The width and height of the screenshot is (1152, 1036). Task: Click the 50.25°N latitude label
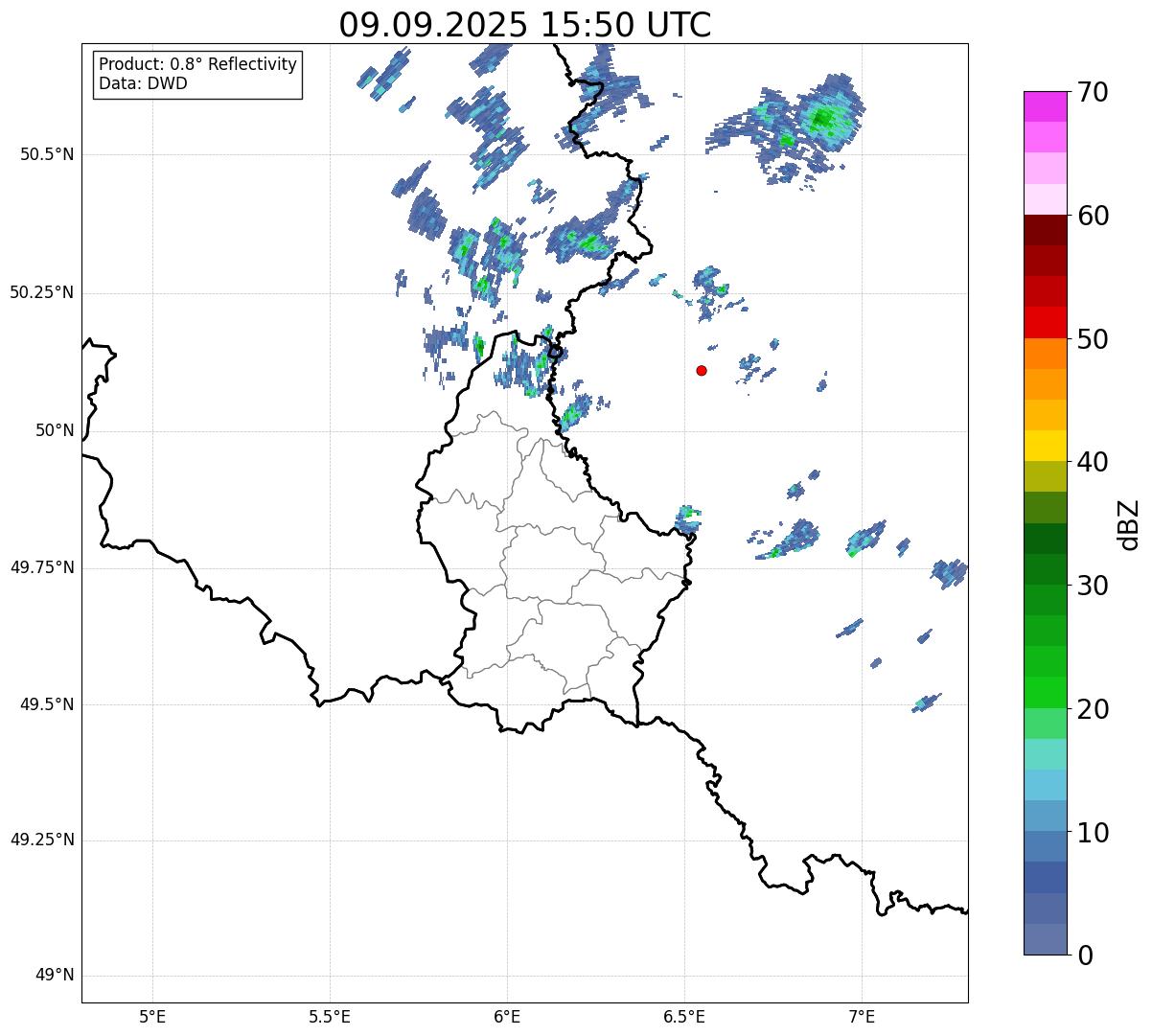click(x=41, y=292)
